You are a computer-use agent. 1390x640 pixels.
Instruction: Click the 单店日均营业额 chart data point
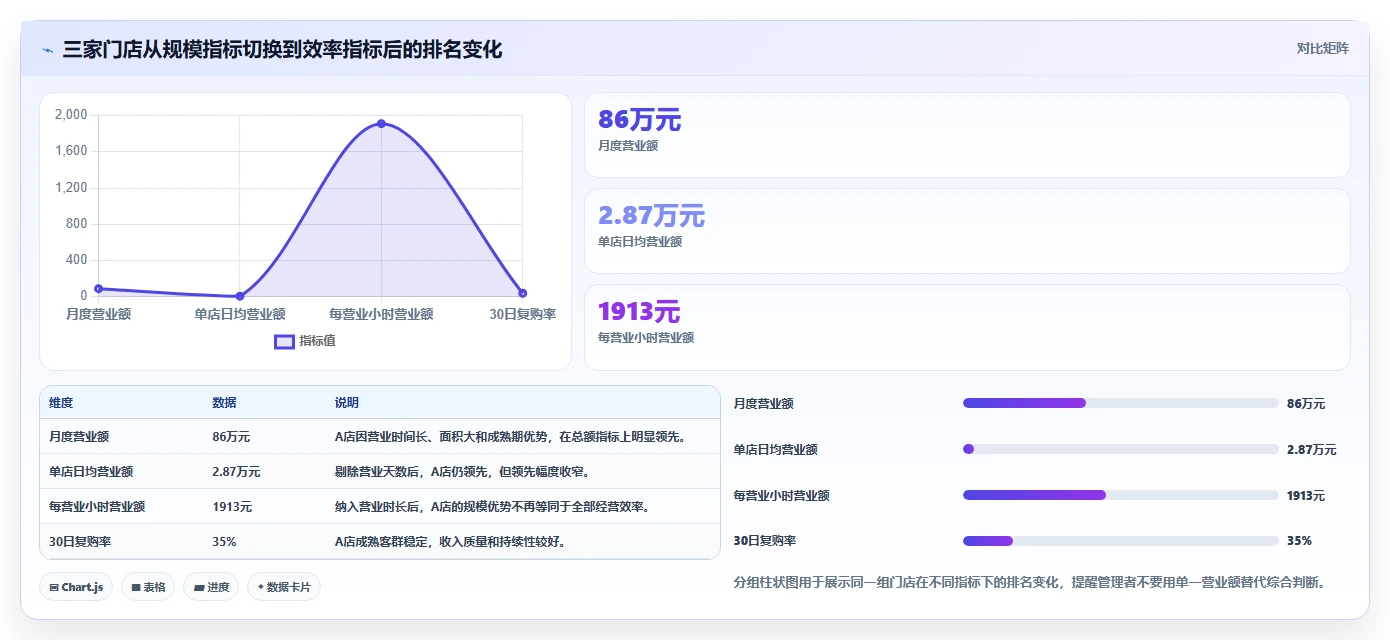pos(240,296)
